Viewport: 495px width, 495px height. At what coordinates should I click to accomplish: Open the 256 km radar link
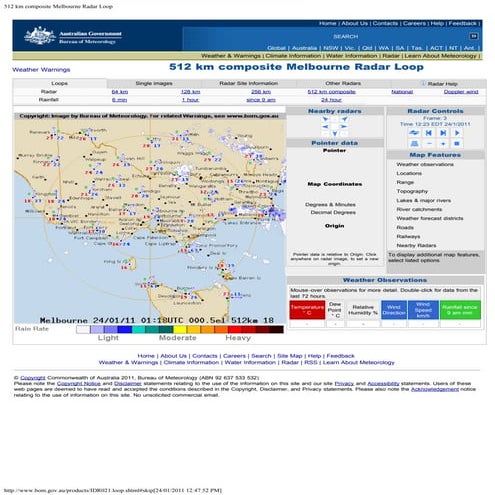[261, 92]
